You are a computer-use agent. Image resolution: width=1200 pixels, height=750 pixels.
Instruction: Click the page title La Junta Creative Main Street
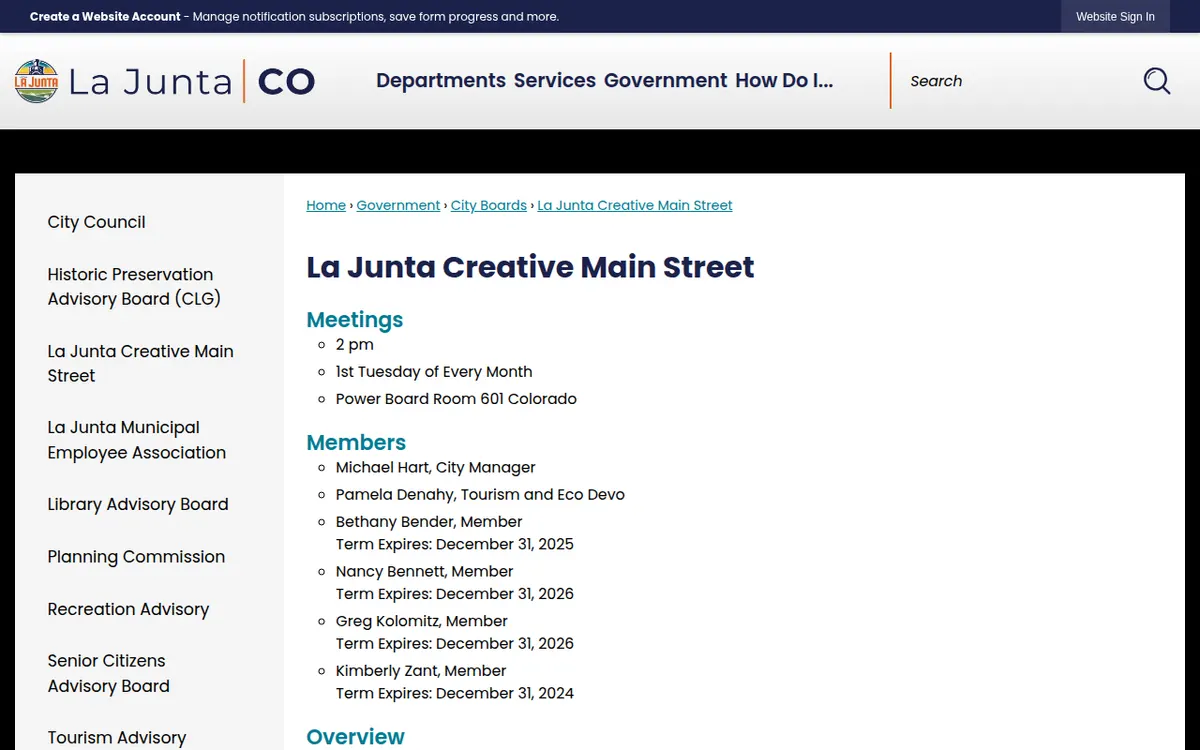530,267
